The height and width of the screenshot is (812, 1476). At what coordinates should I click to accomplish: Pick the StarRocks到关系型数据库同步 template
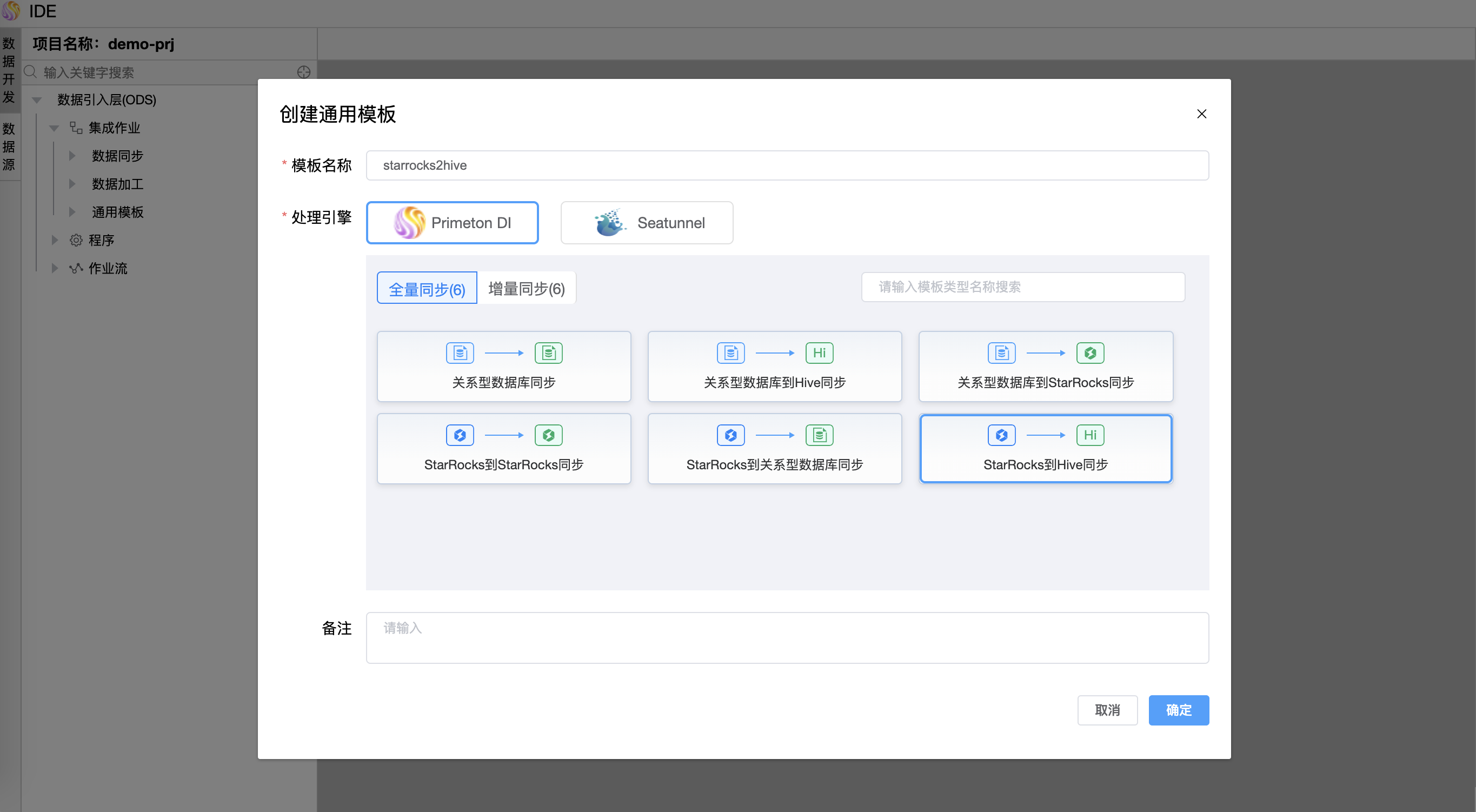click(x=774, y=449)
